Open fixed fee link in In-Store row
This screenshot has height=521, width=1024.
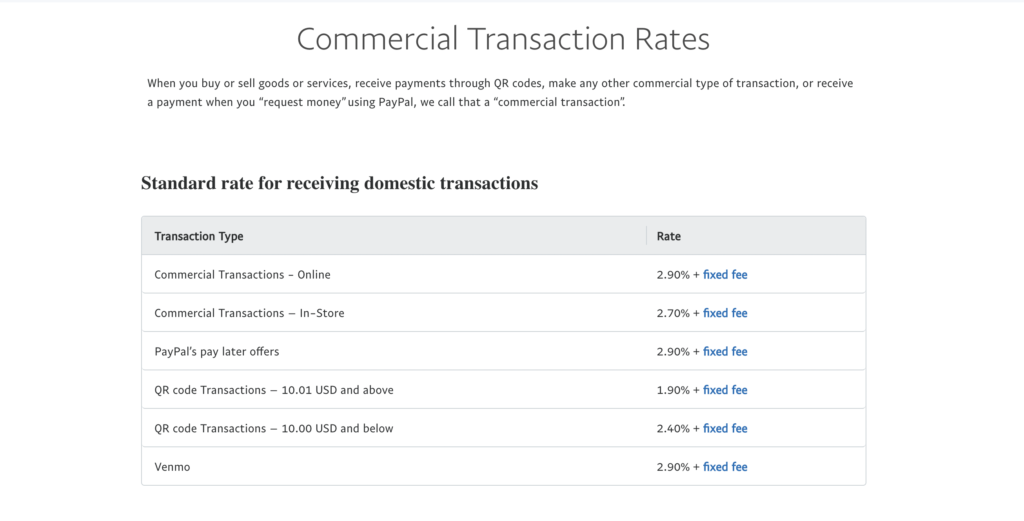click(x=725, y=313)
